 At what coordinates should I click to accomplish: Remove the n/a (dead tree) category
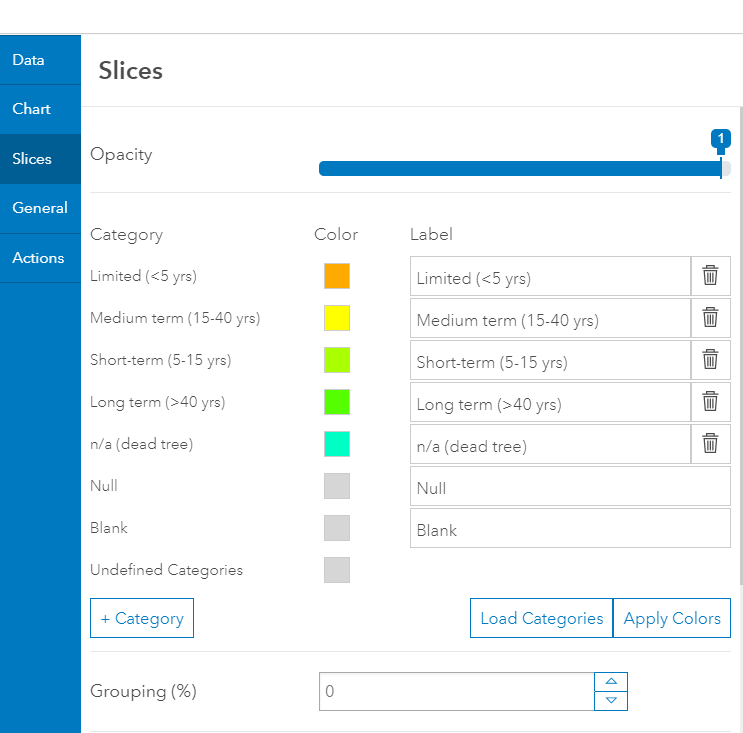[710, 444]
